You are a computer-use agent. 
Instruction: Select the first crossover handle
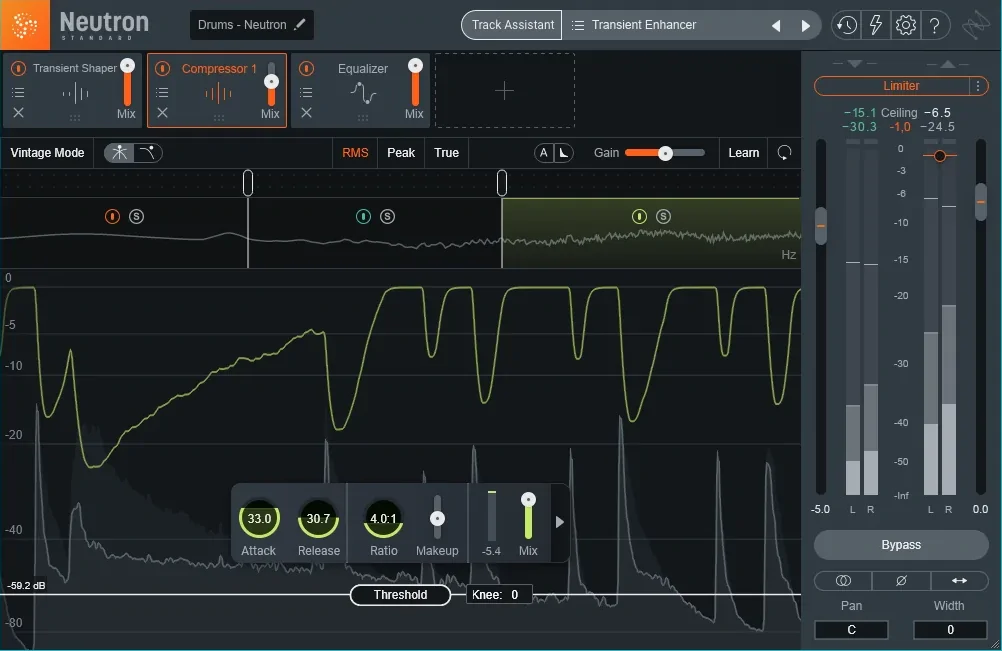tap(248, 183)
